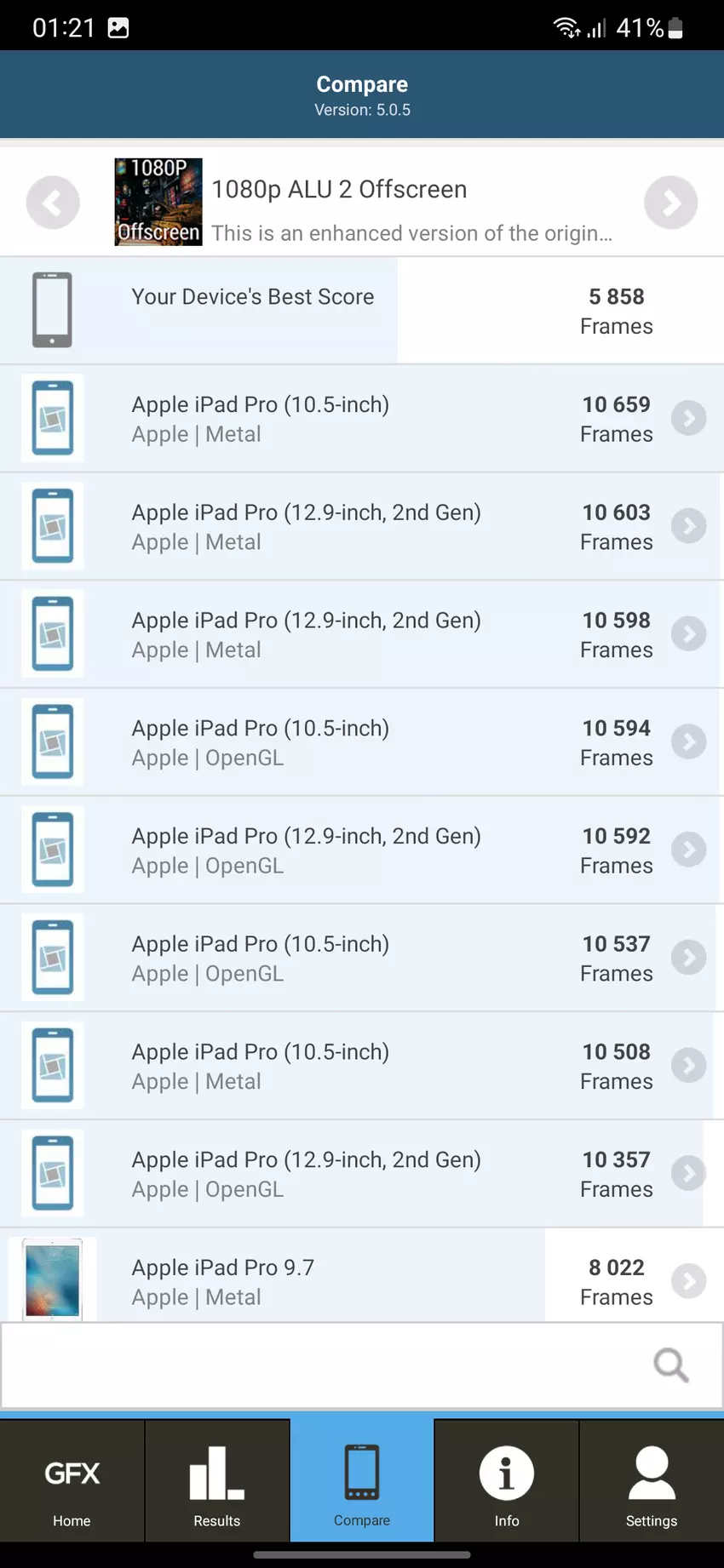724x1568 pixels.
Task: Tap the iPad Pro 10 357 Frames device icon
Action: point(53,1173)
